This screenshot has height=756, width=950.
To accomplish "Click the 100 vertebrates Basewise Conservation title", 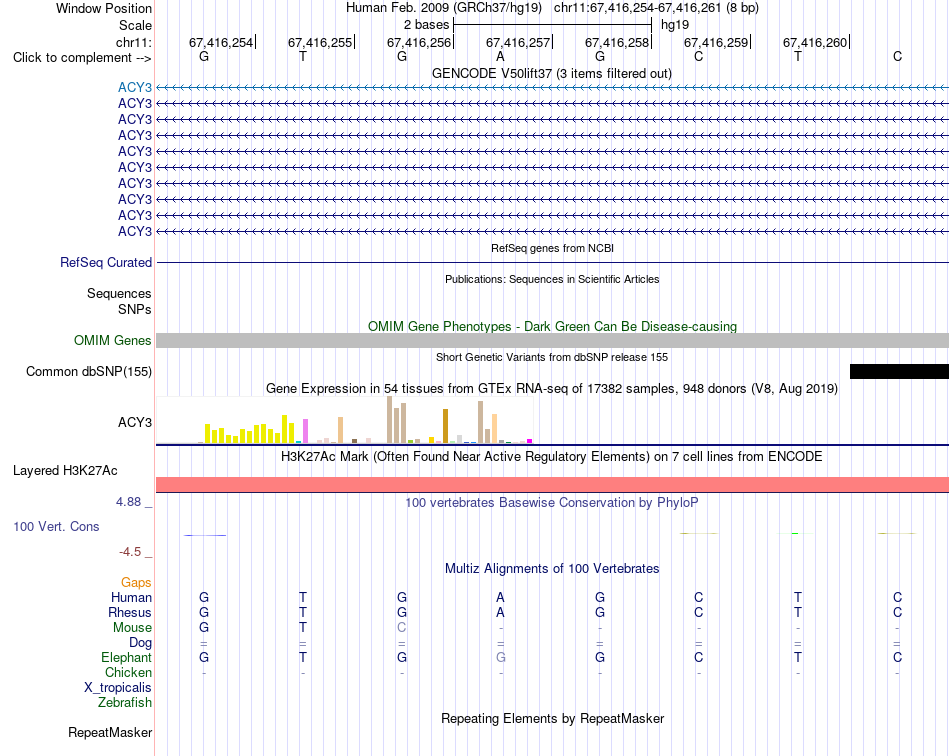I will (x=552, y=502).
